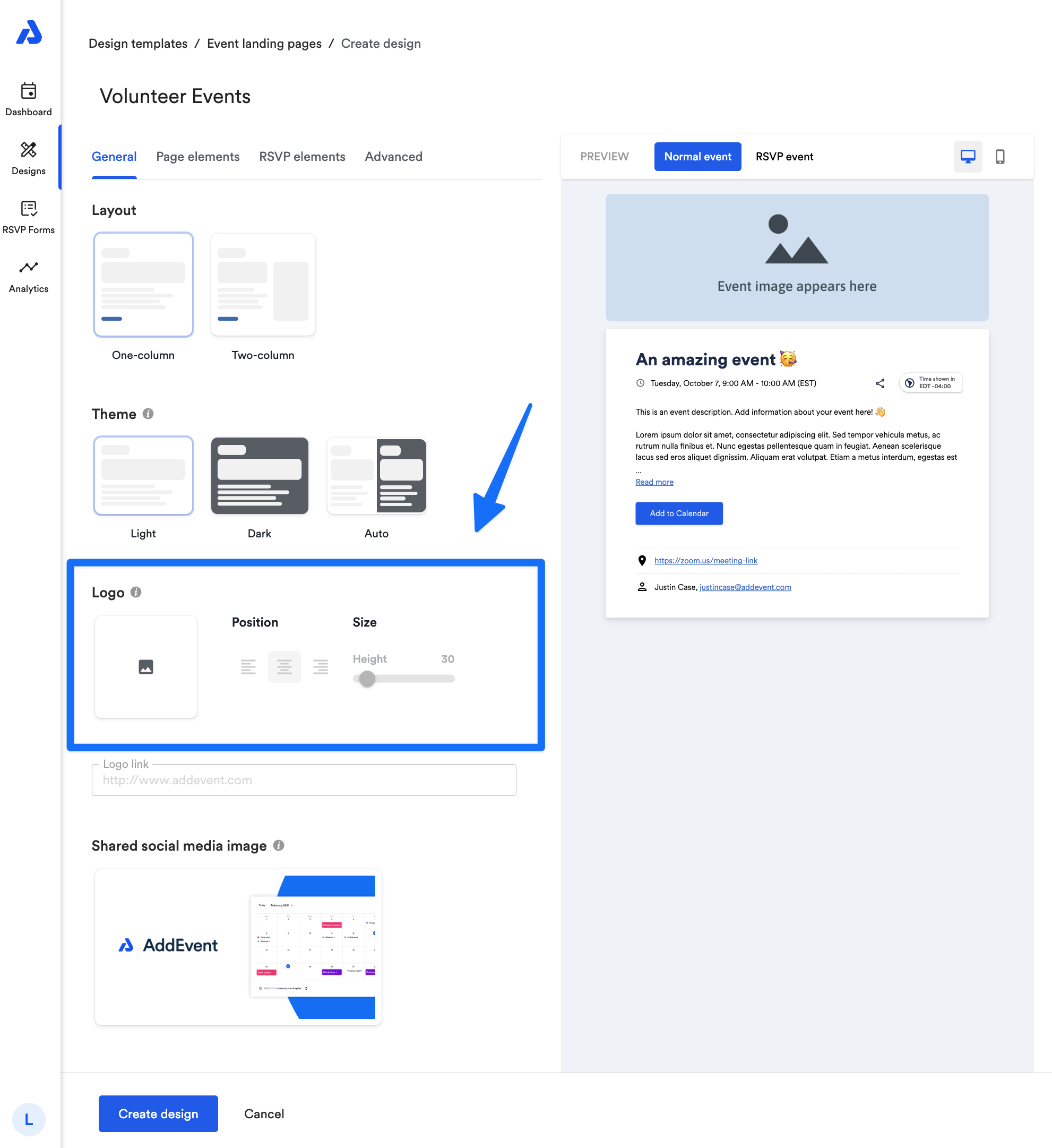Switch to RSVP event preview tab
This screenshot has height=1148, width=1052.
click(784, 157)
